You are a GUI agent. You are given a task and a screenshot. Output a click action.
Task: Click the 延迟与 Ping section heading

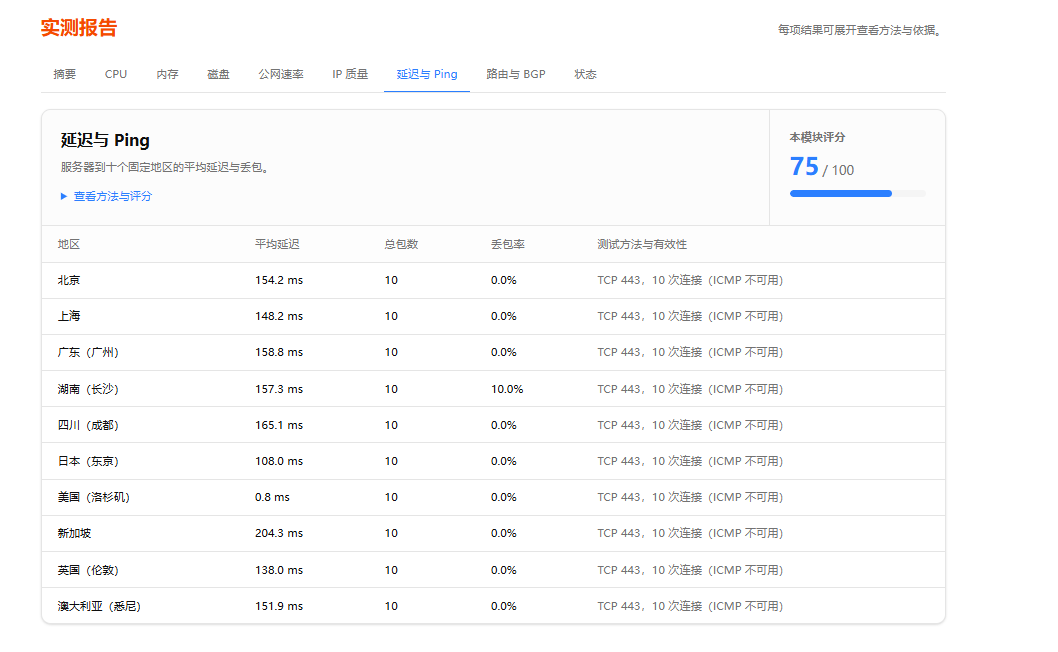click(x=105, y=140)
